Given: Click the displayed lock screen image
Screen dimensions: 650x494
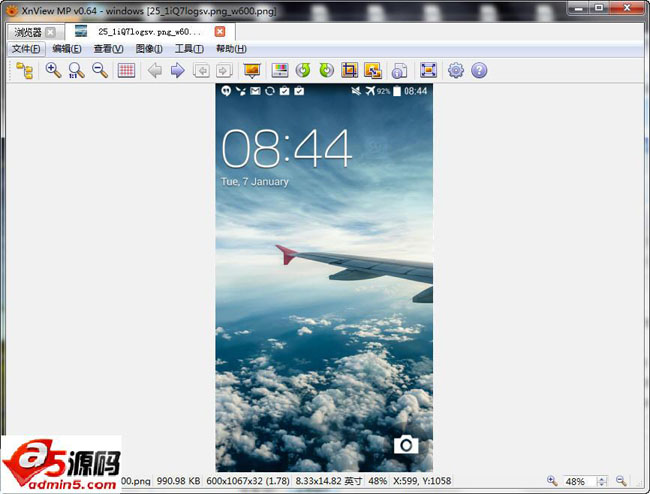Looking at the screenshot, I should coord(324,277).
